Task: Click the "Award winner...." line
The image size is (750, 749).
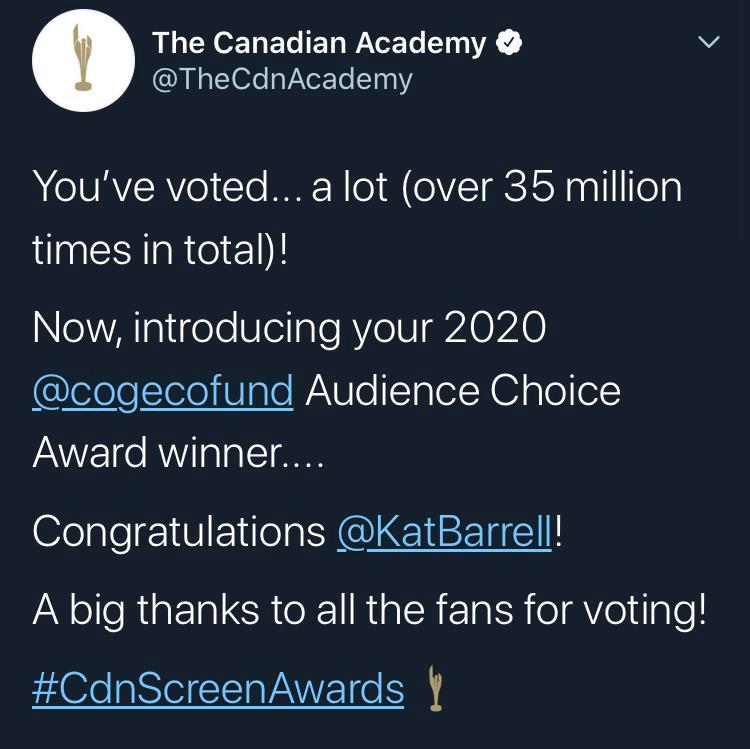Action: coord(177,451)
